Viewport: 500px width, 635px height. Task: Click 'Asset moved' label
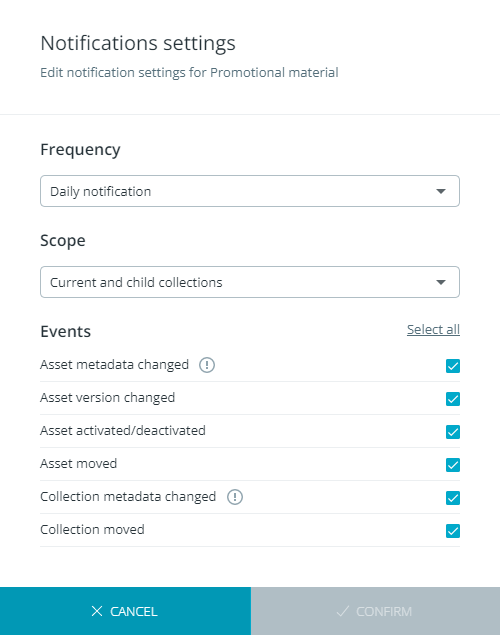(x=79, y=464)
